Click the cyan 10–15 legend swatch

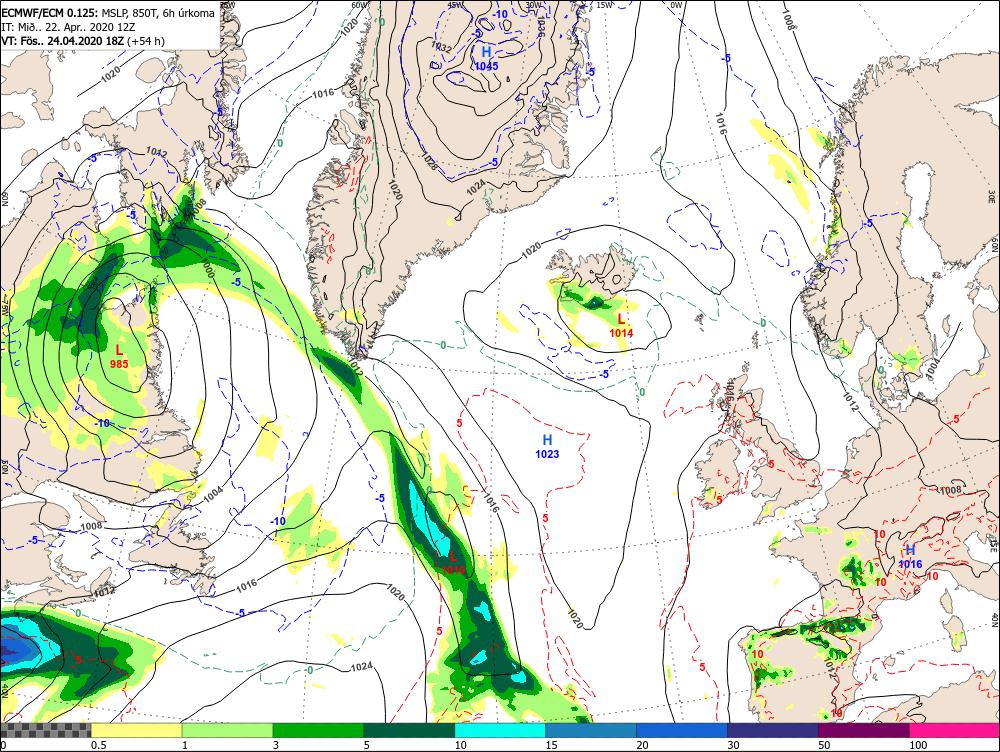click(x=500, y=730)
